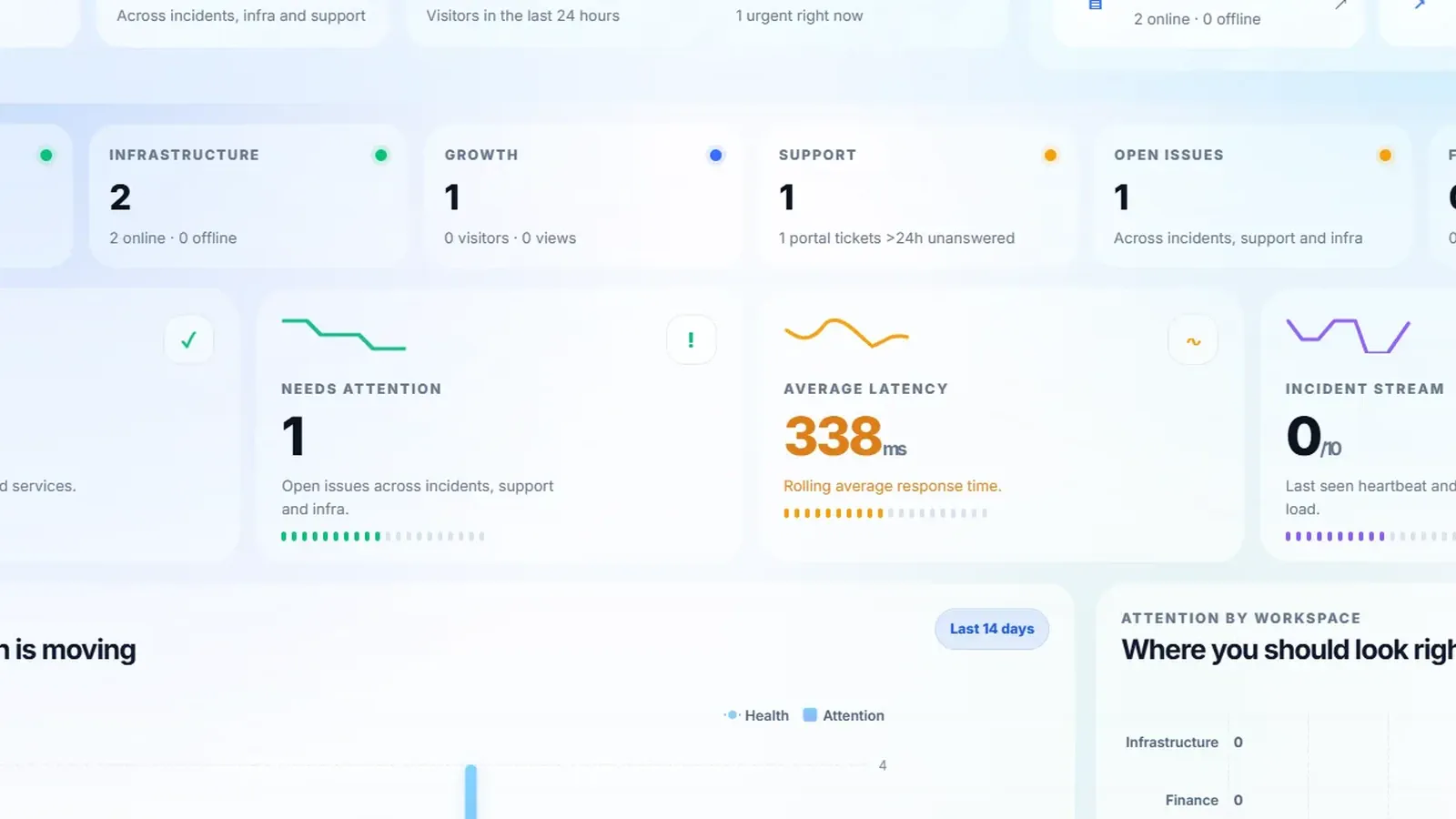
Task: Click "Across incidents, support and infra" in Open Issues
Action: click(1238, 238)
